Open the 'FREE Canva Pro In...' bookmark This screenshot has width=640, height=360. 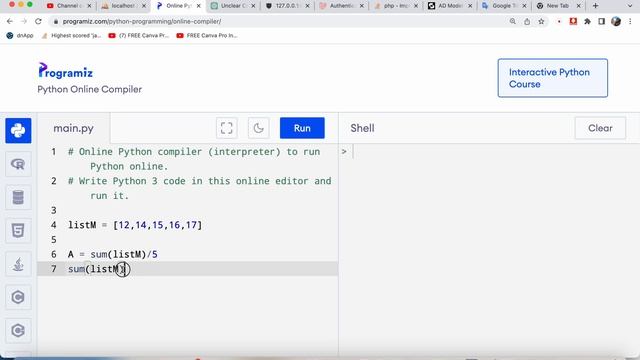coord(207,36)
